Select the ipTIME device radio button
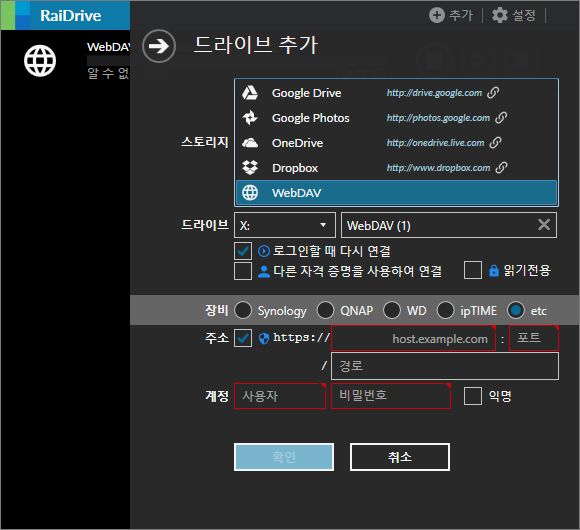 pyautogui.click(x=445, y=310)
